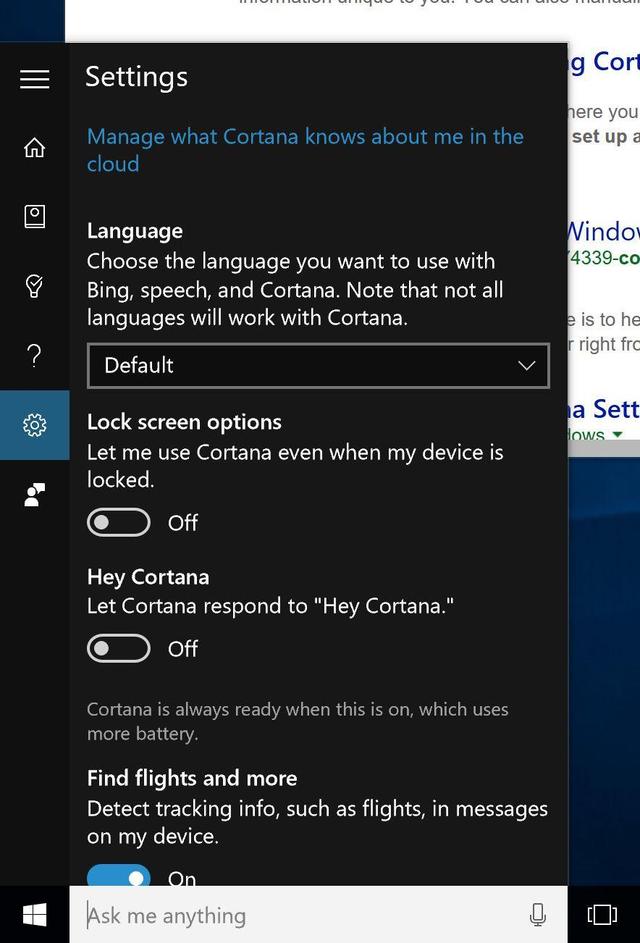Open Reminders via the lightbulb icon
640x943 pixels.
tap(34, 287)
